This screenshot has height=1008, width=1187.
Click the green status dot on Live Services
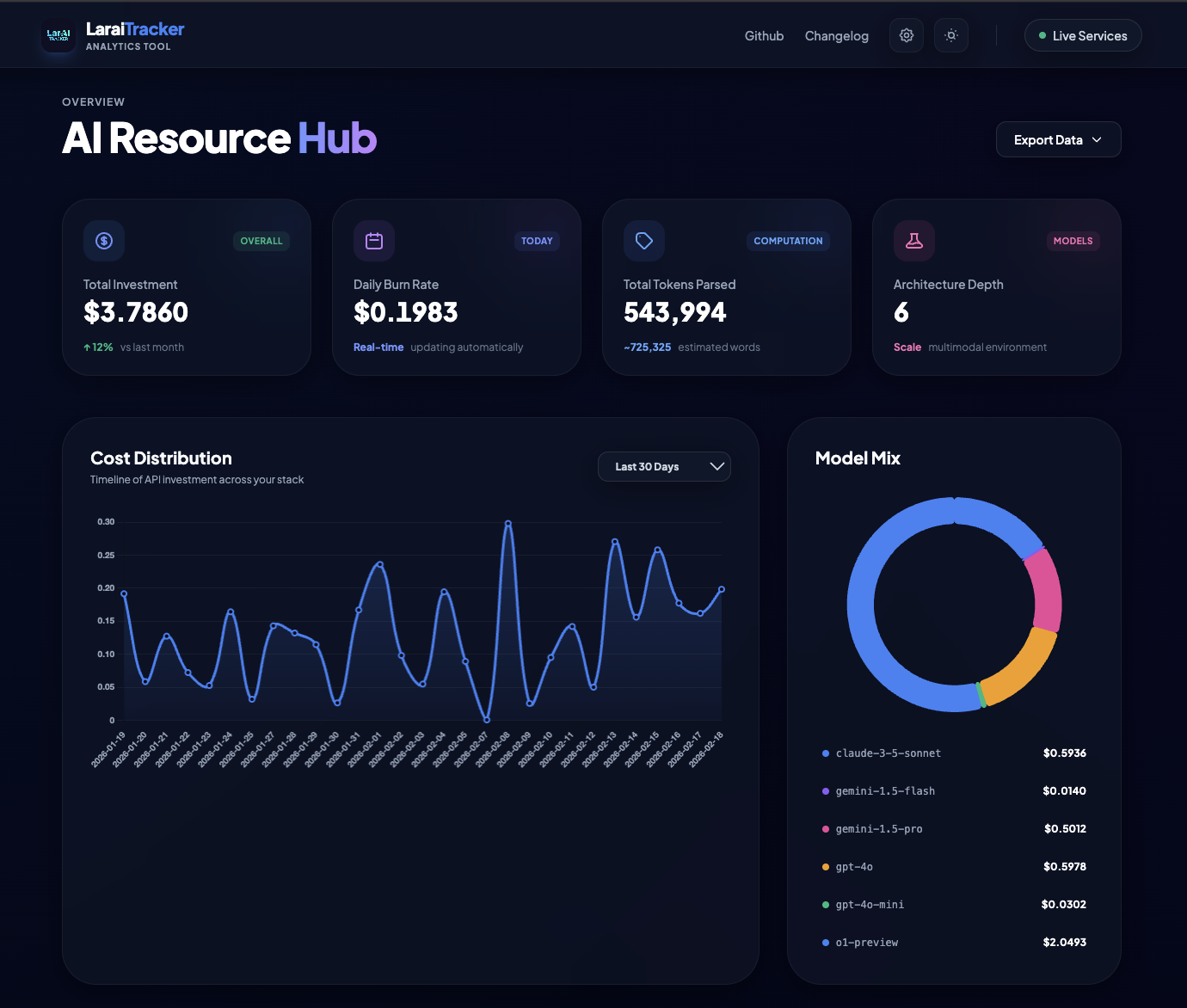click(1042, 35)
